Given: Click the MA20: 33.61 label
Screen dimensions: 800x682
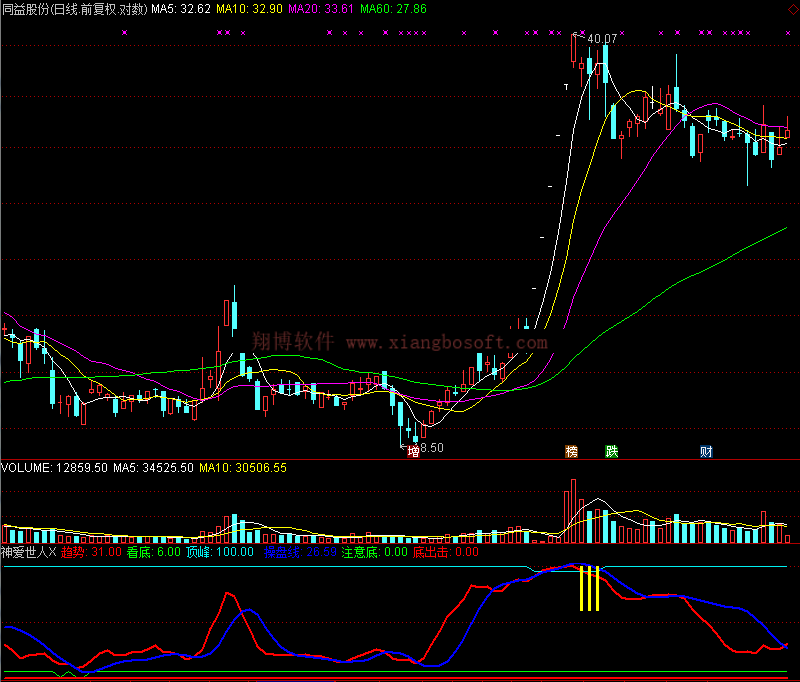Looking at the screenshot, I should point(320,9).
